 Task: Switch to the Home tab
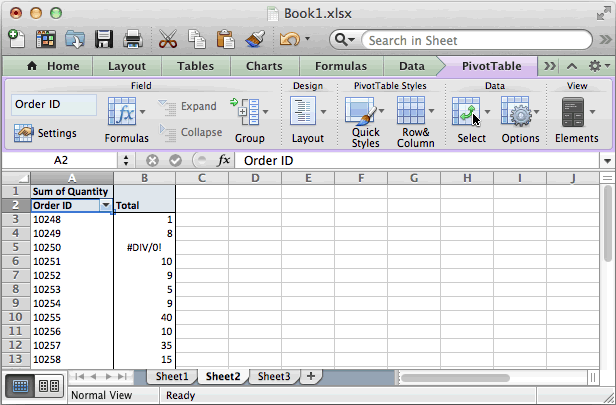pos(53,66)
